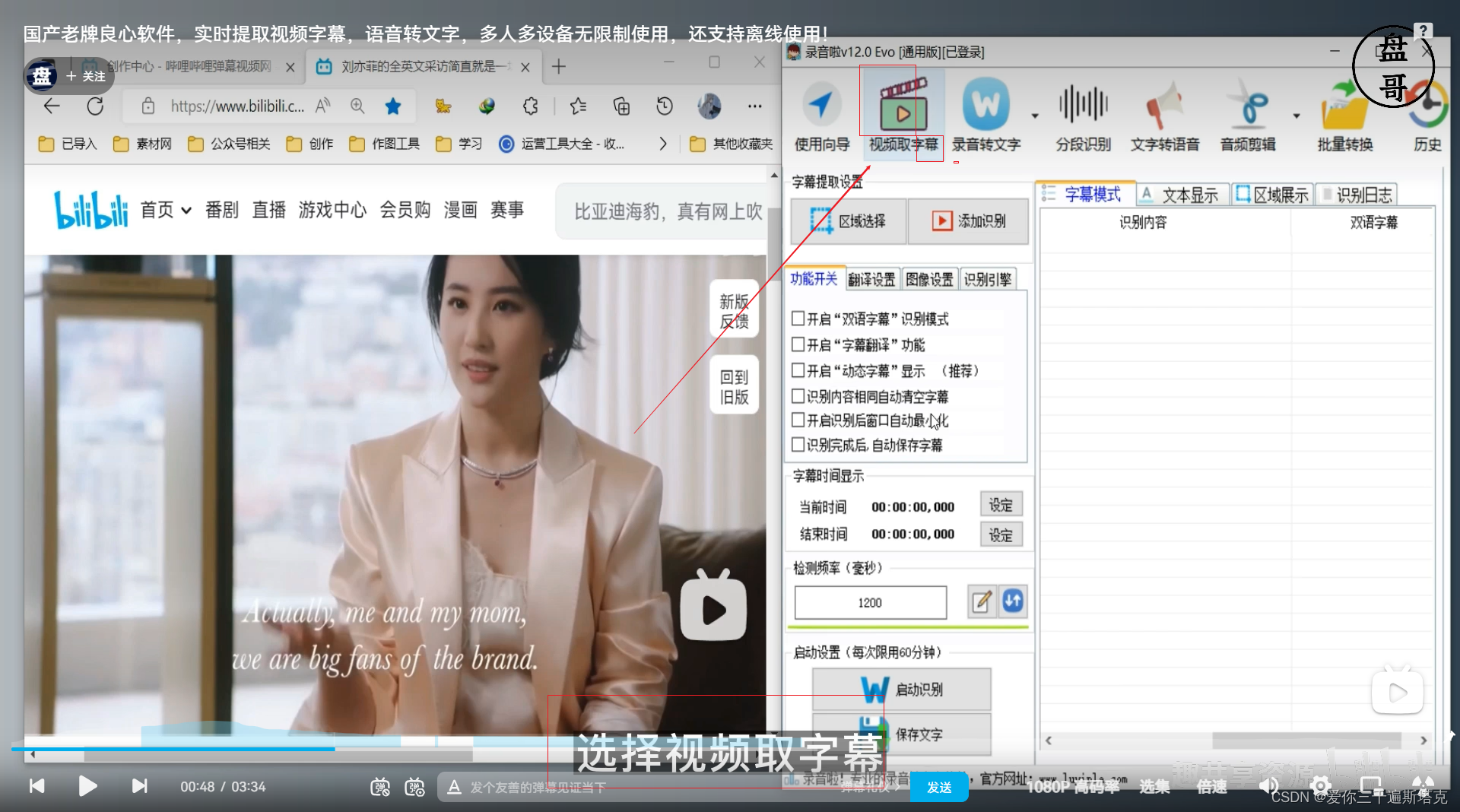Click the edit pencil icon beside frequency
This screenshot has width=1460, height=812.
coord(982,601)
